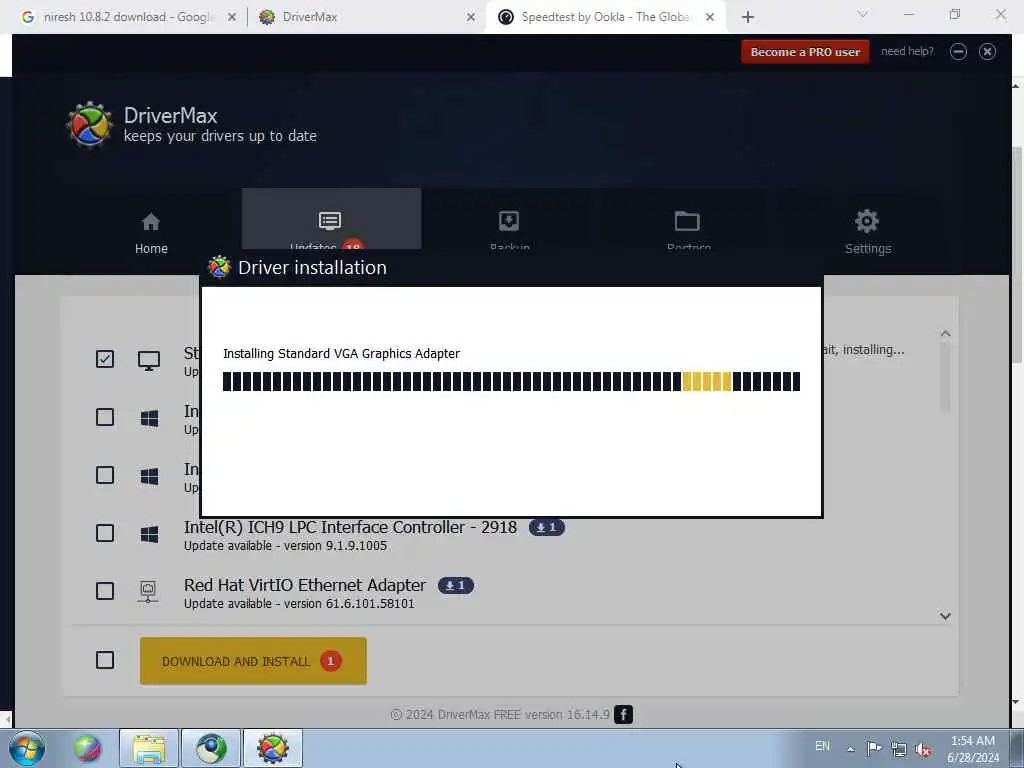Check the Intel ICH9 LPC Interface Controller checkbox
The height and width of the screenshot is (768, 1024).
pos(105,533)
